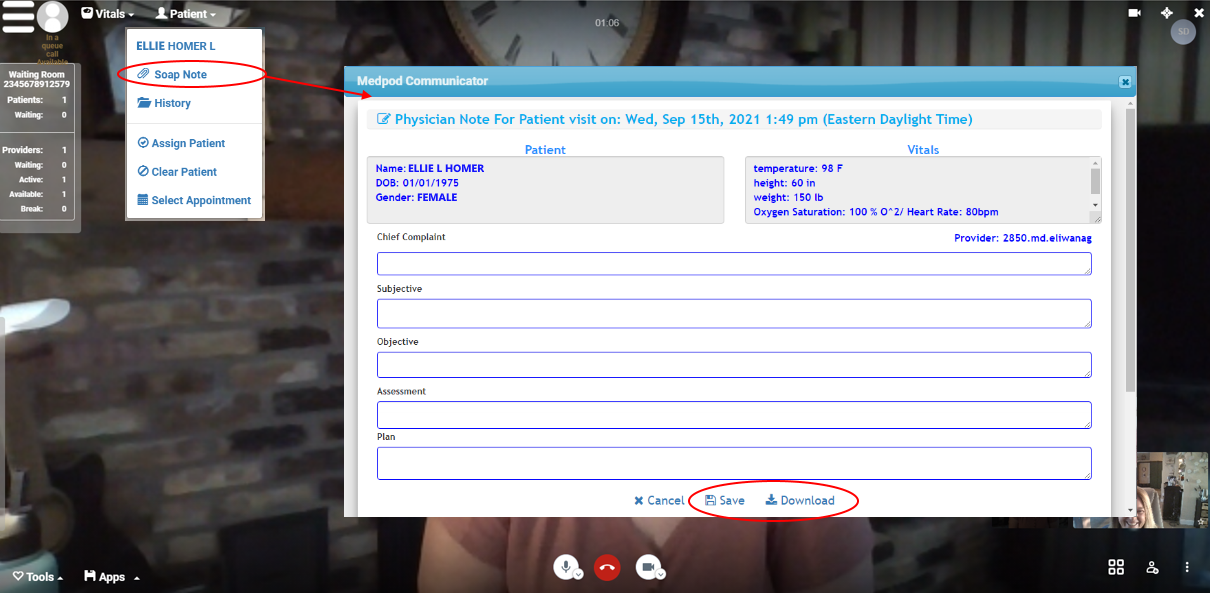
Task: Save the physician note
Action: click(x=725, y=500)
